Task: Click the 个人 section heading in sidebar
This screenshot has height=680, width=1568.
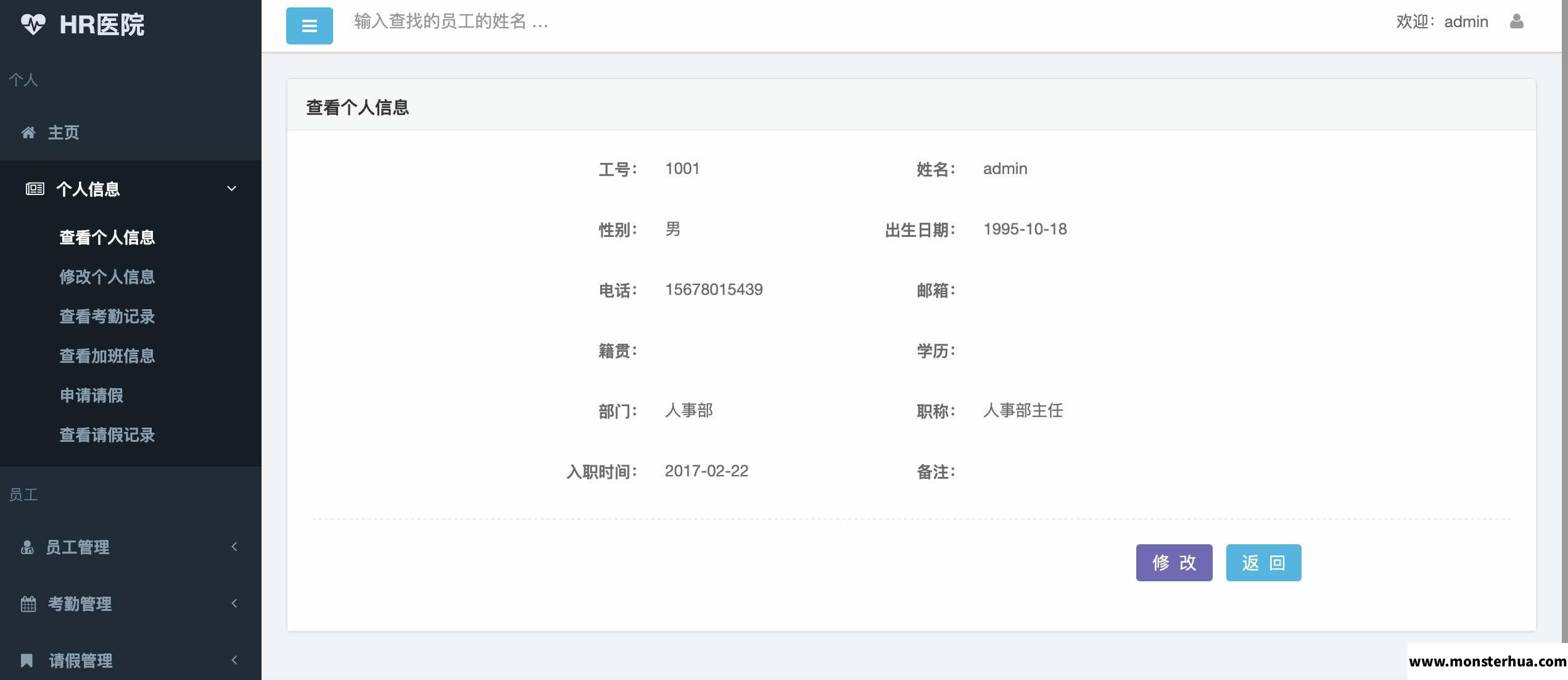Action: point(23,80)
